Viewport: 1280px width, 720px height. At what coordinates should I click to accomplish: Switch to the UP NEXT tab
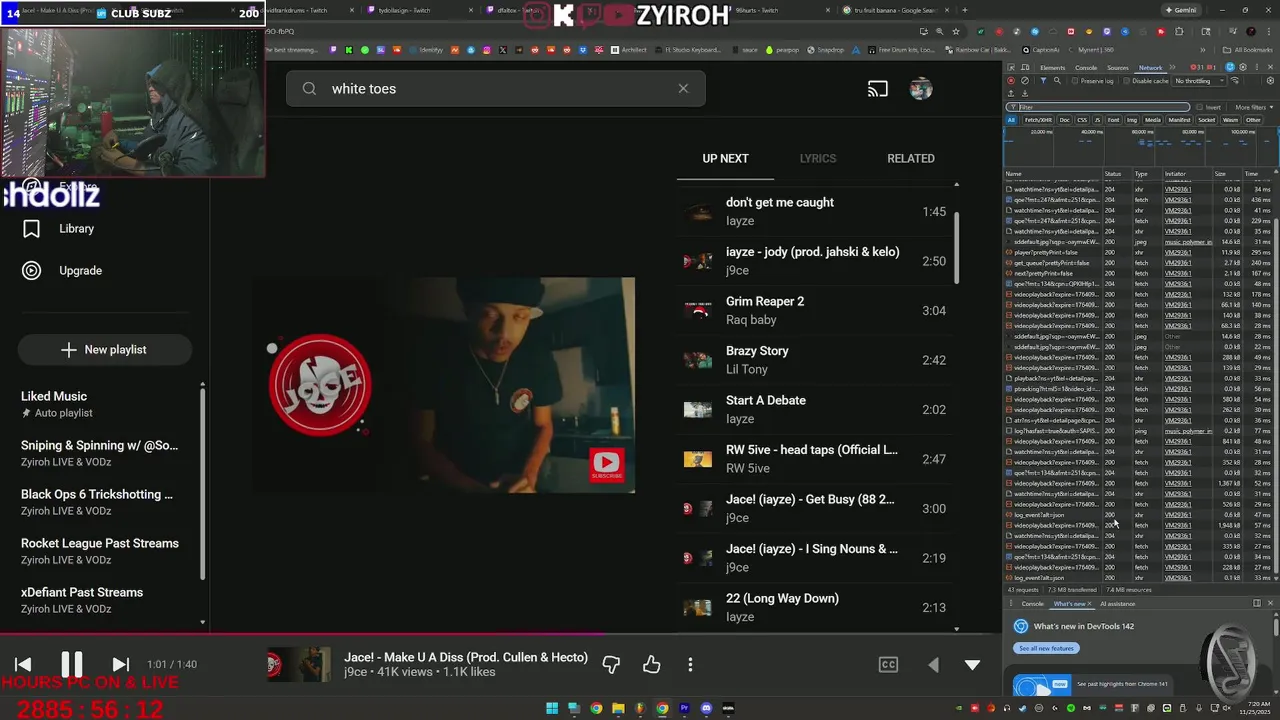click(725, 158)
